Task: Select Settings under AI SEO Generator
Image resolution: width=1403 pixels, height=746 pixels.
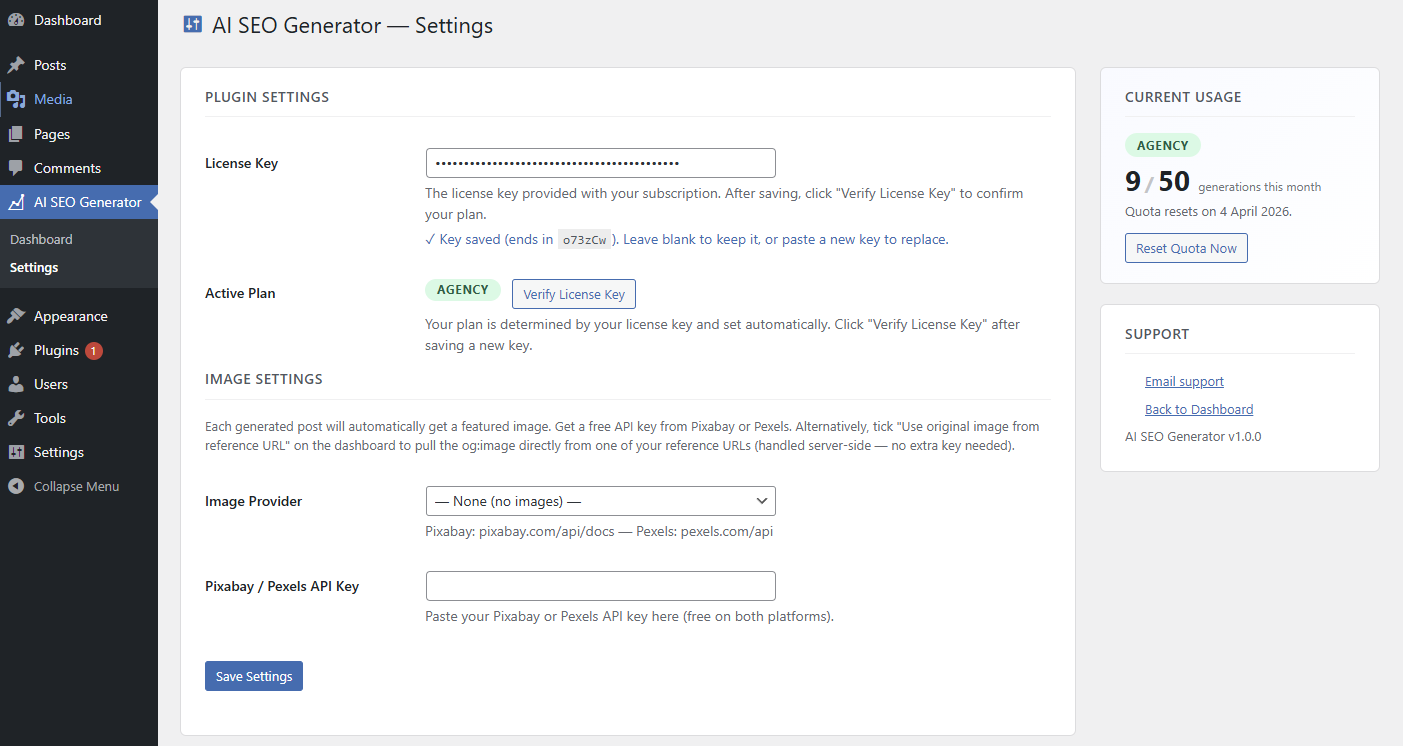Action: pos(34,267)
